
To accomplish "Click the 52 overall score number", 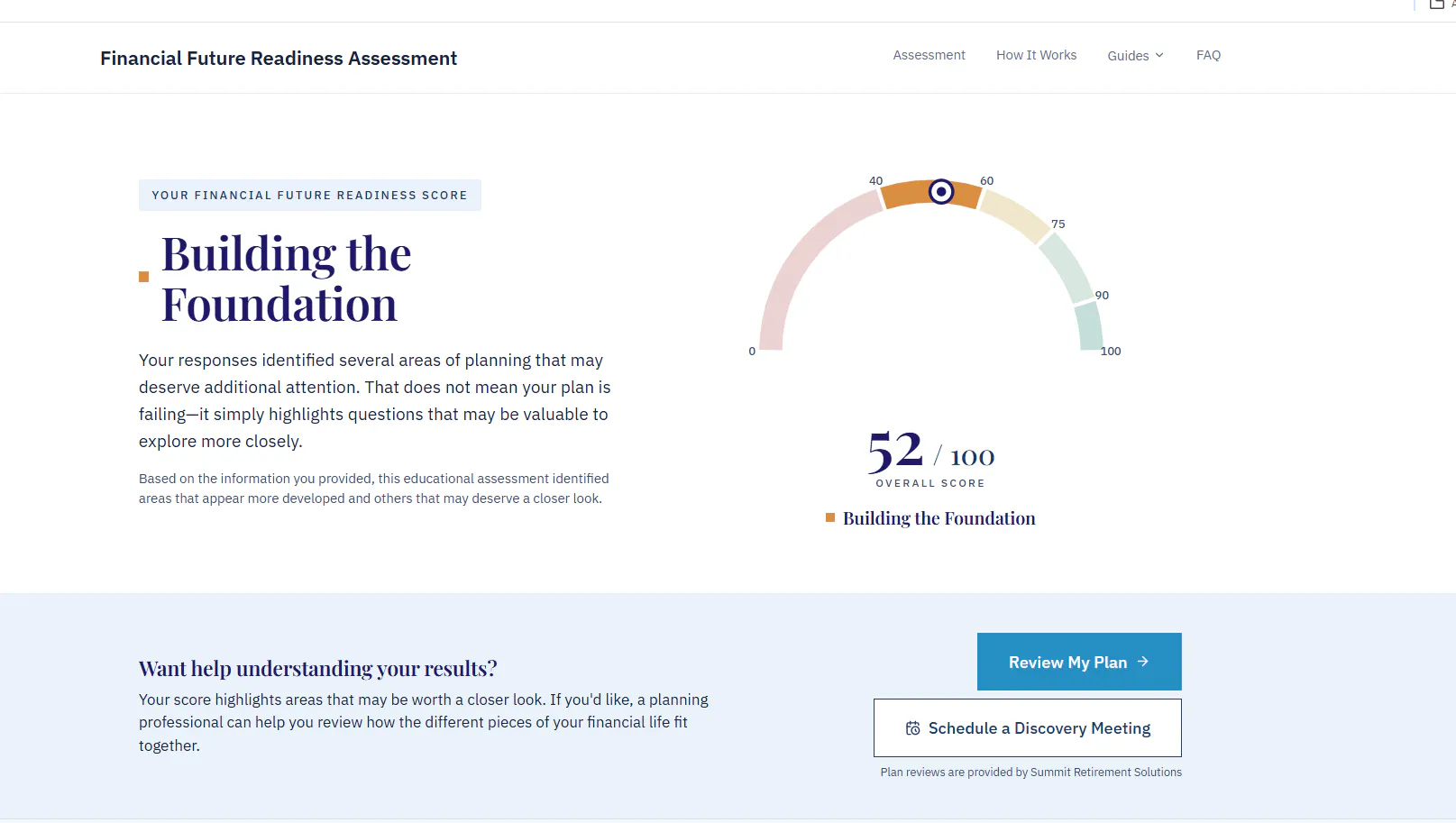I will 895,451.
